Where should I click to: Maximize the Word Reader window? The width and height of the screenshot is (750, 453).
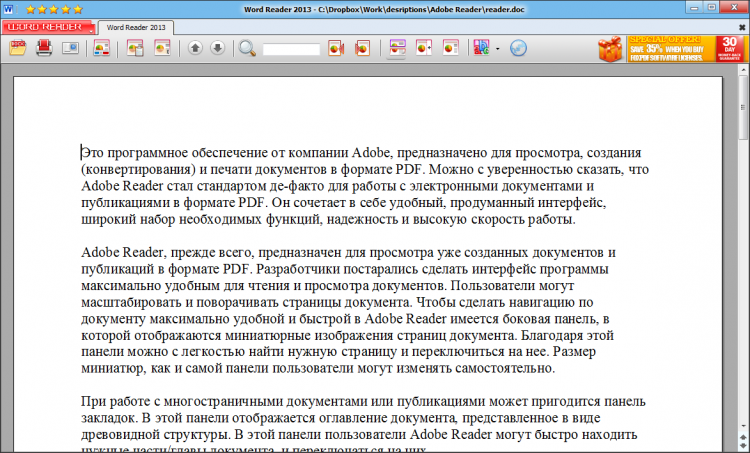[712, 8]
